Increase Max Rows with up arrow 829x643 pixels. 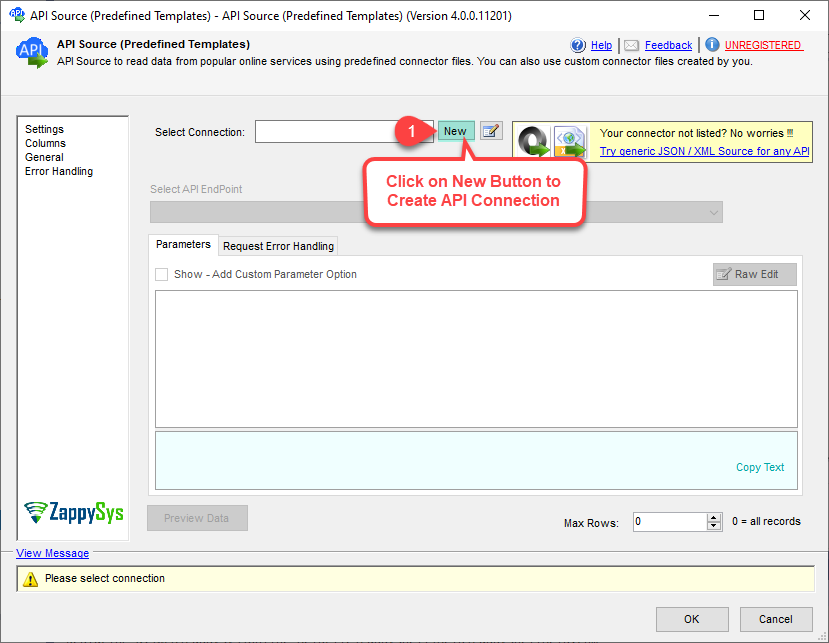point(714,517)
